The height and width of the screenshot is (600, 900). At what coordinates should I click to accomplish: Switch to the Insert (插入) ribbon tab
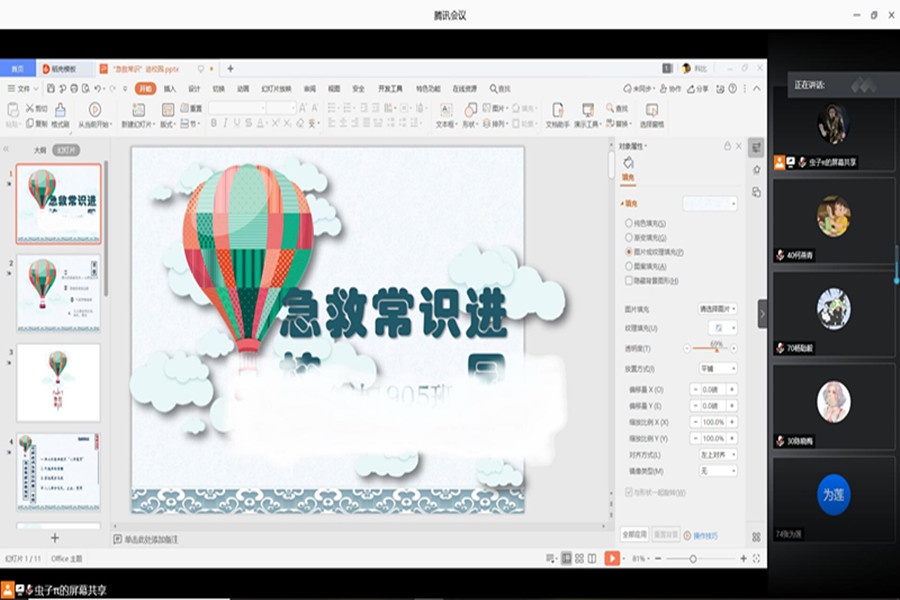point(169,88)
